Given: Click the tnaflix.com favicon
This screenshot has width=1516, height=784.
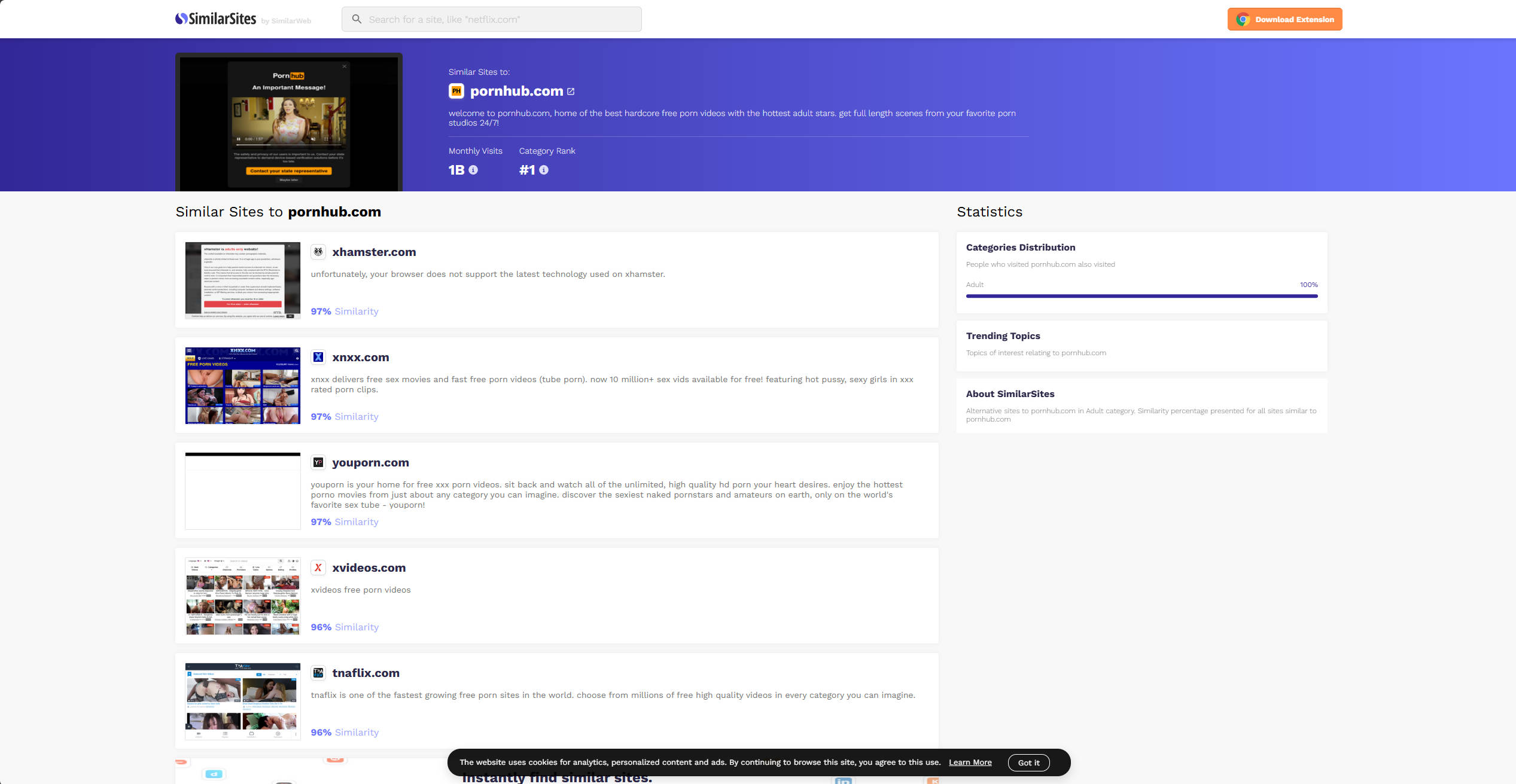Looking at the screenshot, I should [318, 673].
